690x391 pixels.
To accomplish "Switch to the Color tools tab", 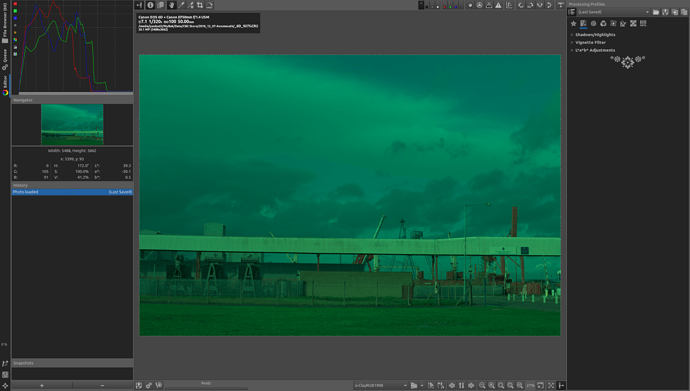I will (603, 23).
